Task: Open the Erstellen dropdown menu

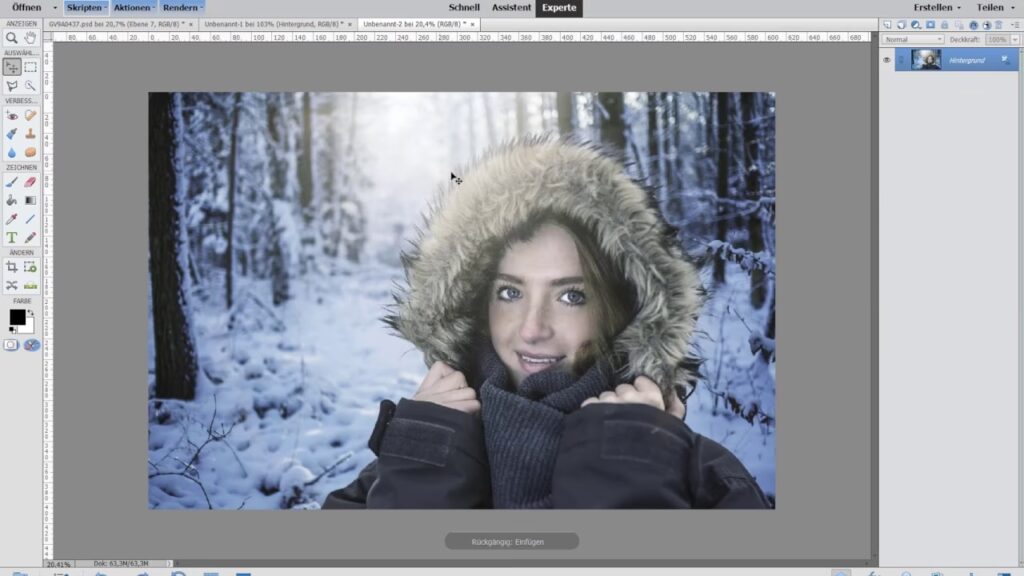Action: pos(937,7)
